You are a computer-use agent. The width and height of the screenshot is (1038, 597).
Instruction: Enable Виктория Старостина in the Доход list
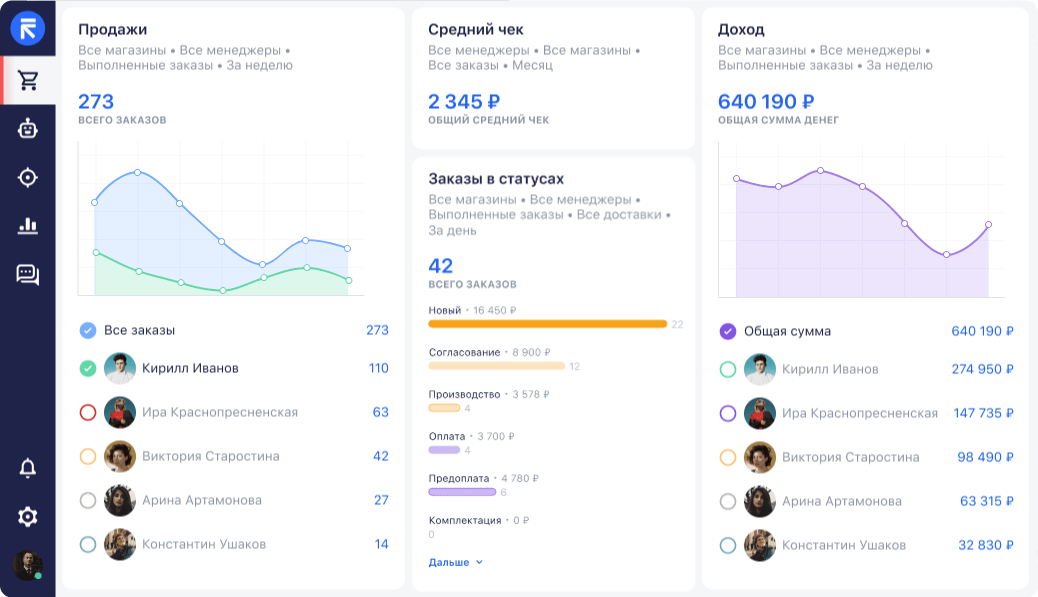(x=728, y=457)
